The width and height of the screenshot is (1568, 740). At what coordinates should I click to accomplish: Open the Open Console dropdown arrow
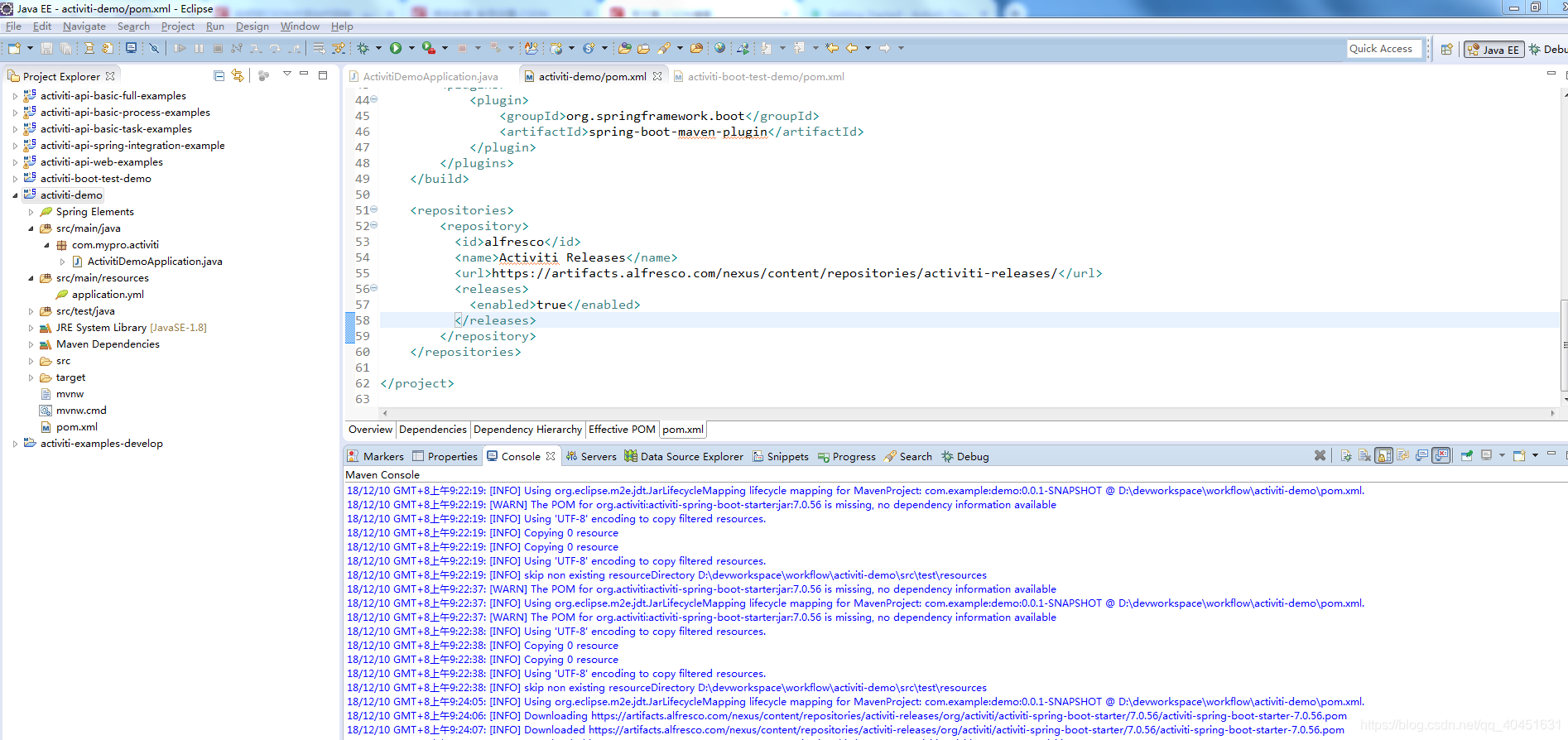[1535, 455]
